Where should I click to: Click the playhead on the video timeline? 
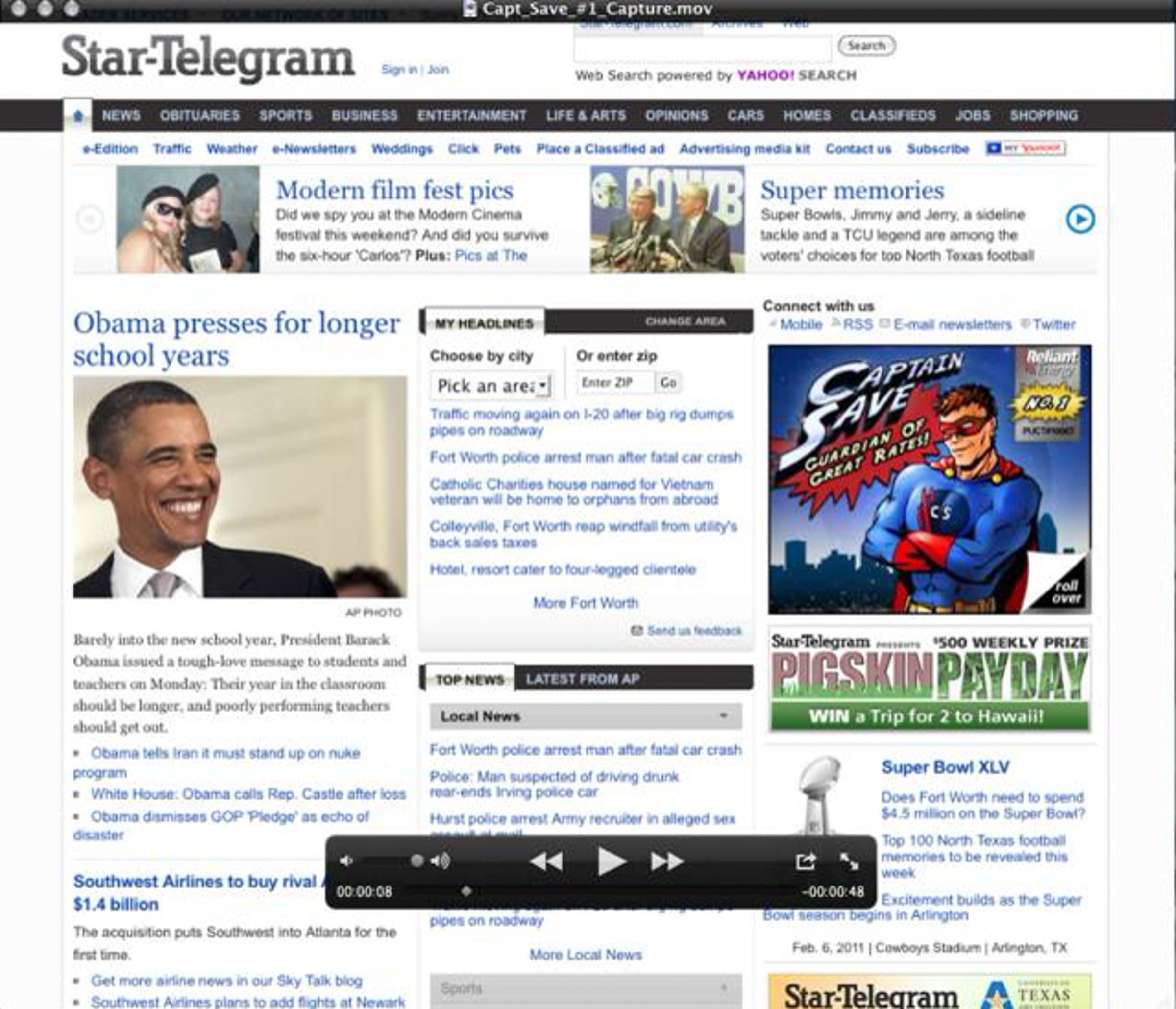click(x=466, y=891)
